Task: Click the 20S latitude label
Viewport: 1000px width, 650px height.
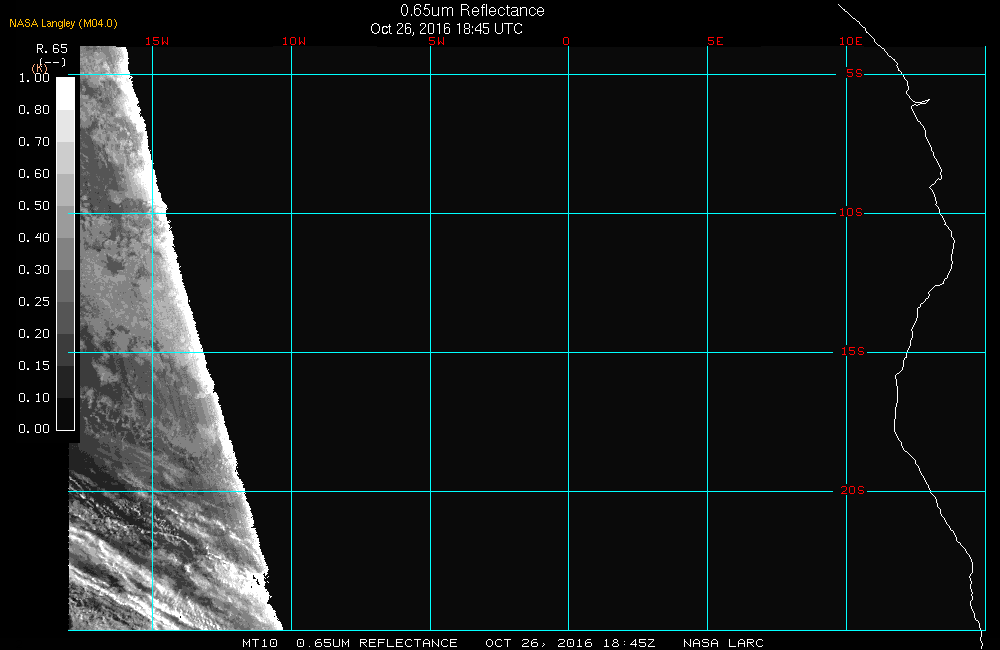Action: (x=851, y=491)
